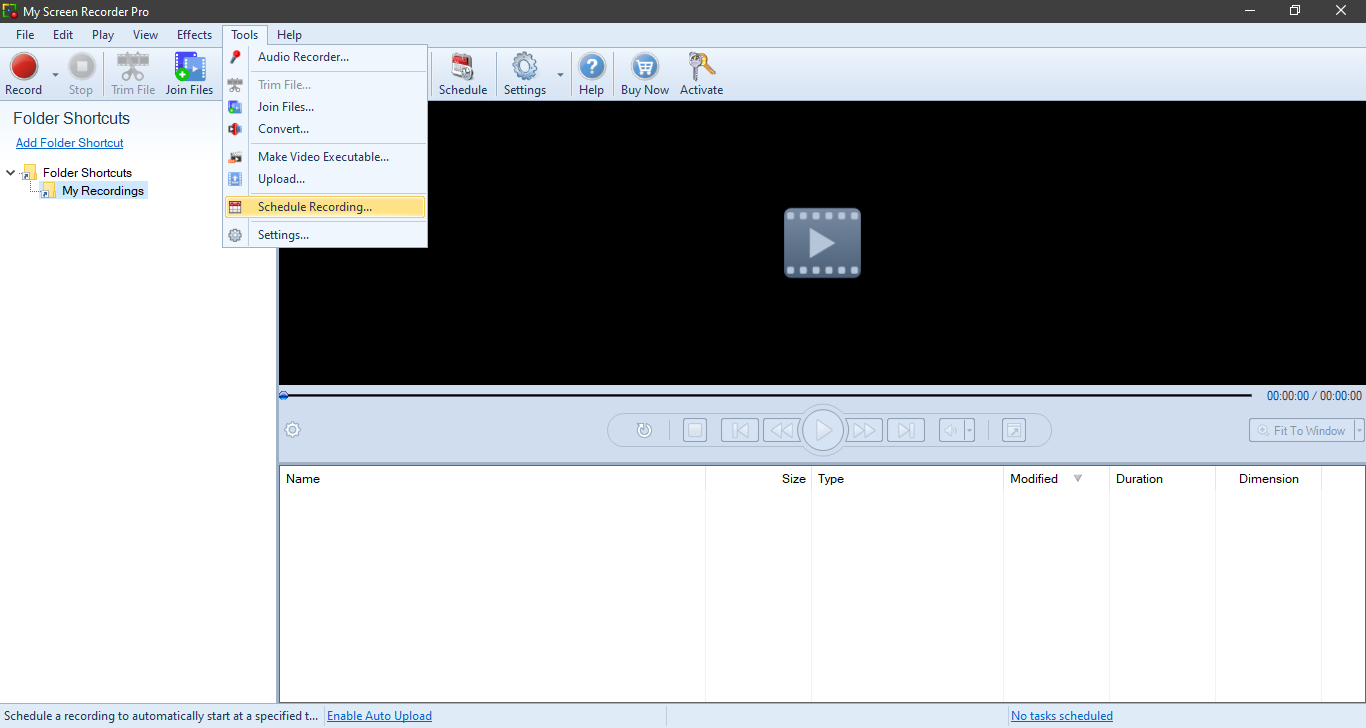Viewport: 1366px width, 728px height.
Task: Skip to the next file in the player
Action: [906, 431]
